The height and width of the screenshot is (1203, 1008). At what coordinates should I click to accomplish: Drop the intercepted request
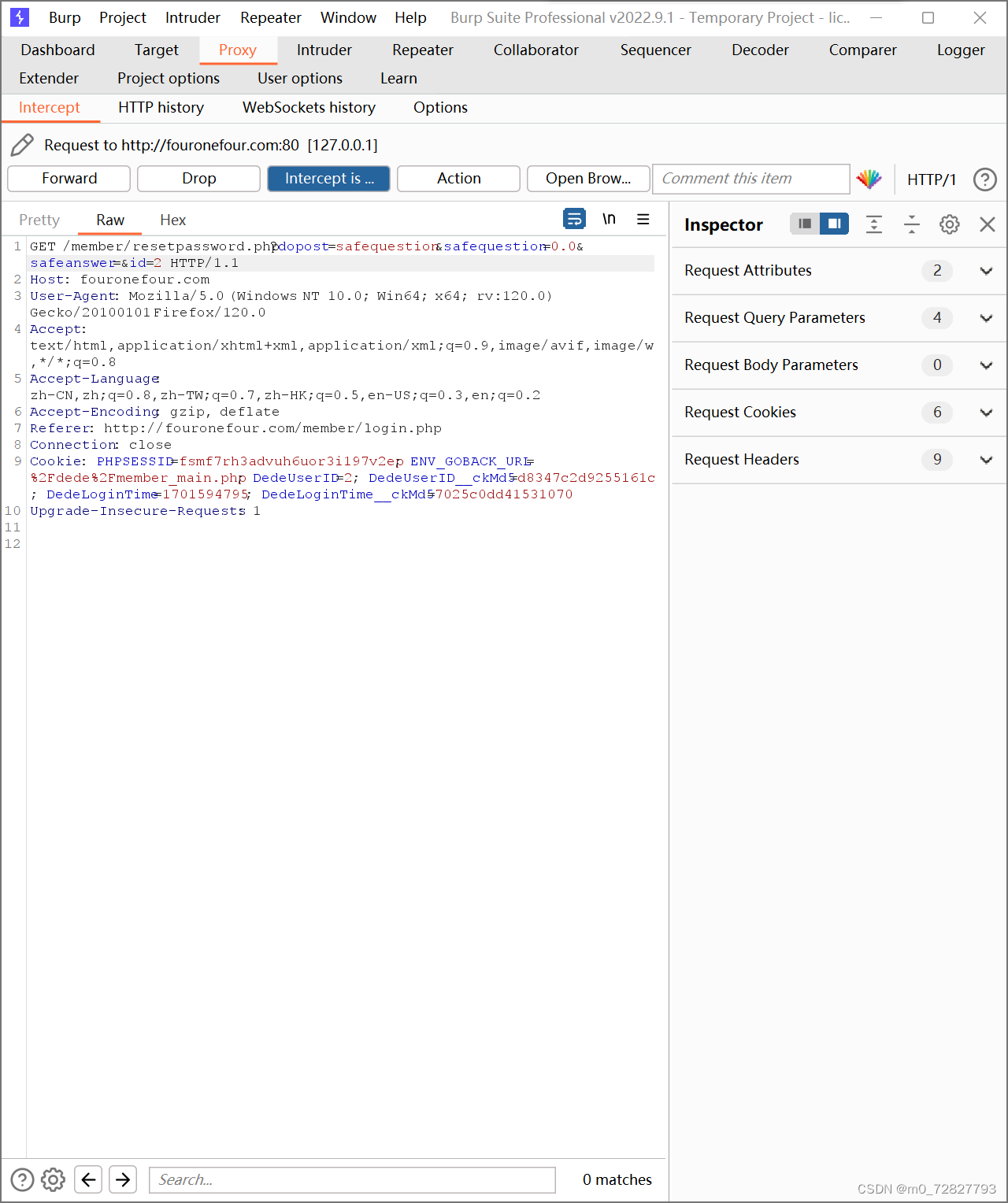(198, 179)
